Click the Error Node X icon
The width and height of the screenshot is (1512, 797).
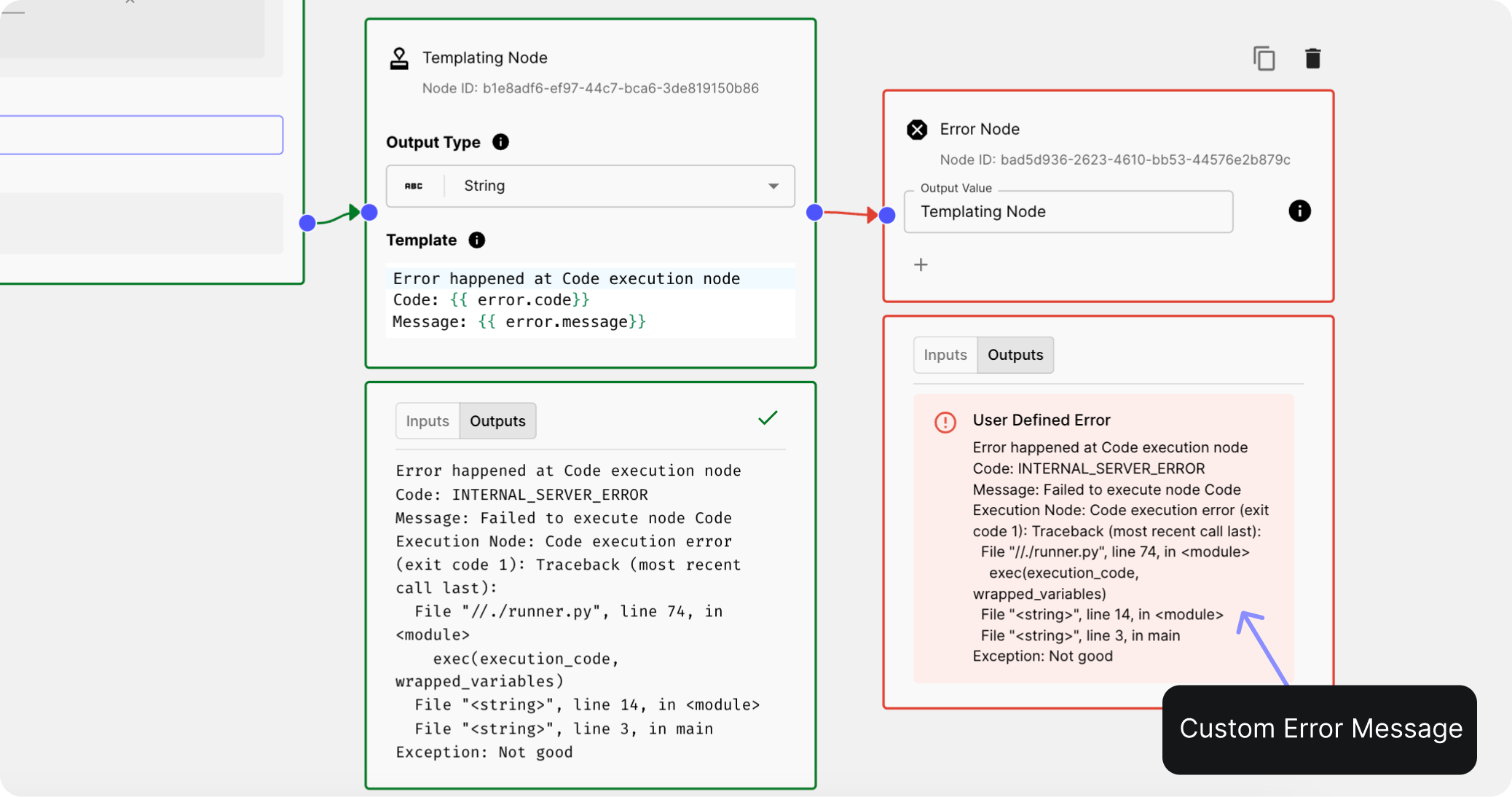click(917, 130)
